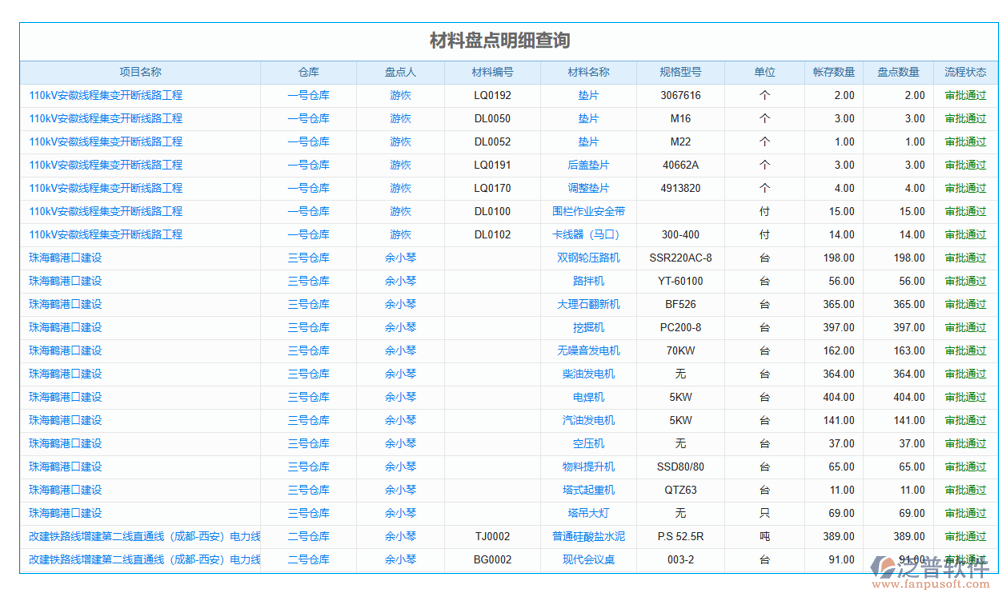Click the 规格型号 column header
The width and height of the screenshot is (1000, 600).
(679, 71)
